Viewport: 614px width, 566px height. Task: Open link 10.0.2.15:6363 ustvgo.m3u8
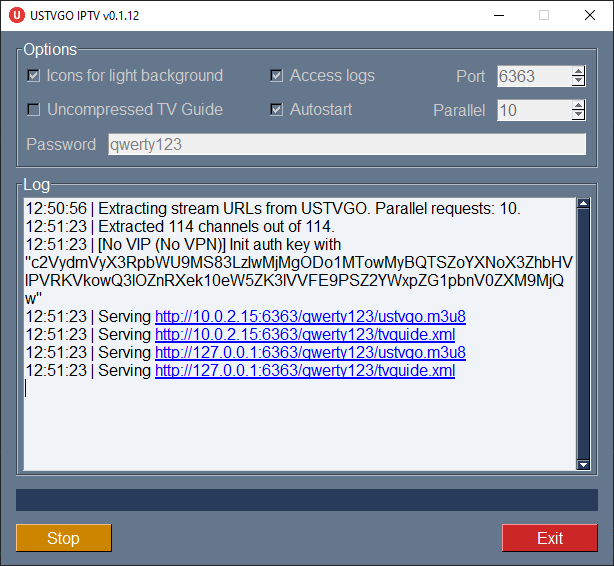tap(310, 316)
